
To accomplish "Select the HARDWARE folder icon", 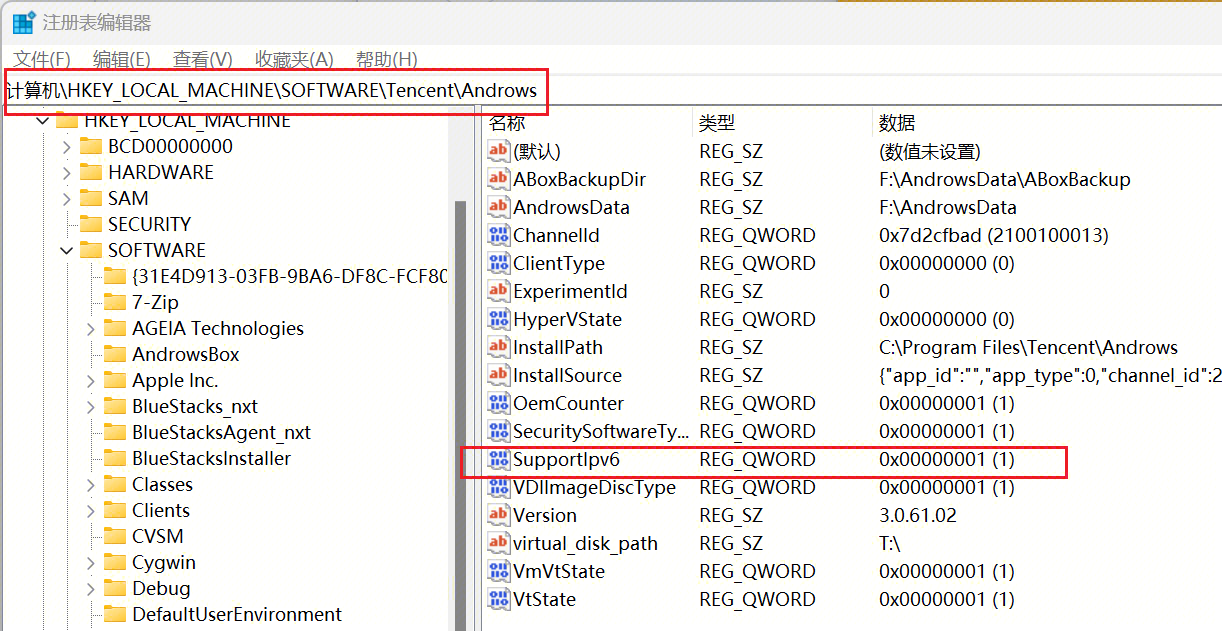I will pyautogui.click(x=91, y=172).
